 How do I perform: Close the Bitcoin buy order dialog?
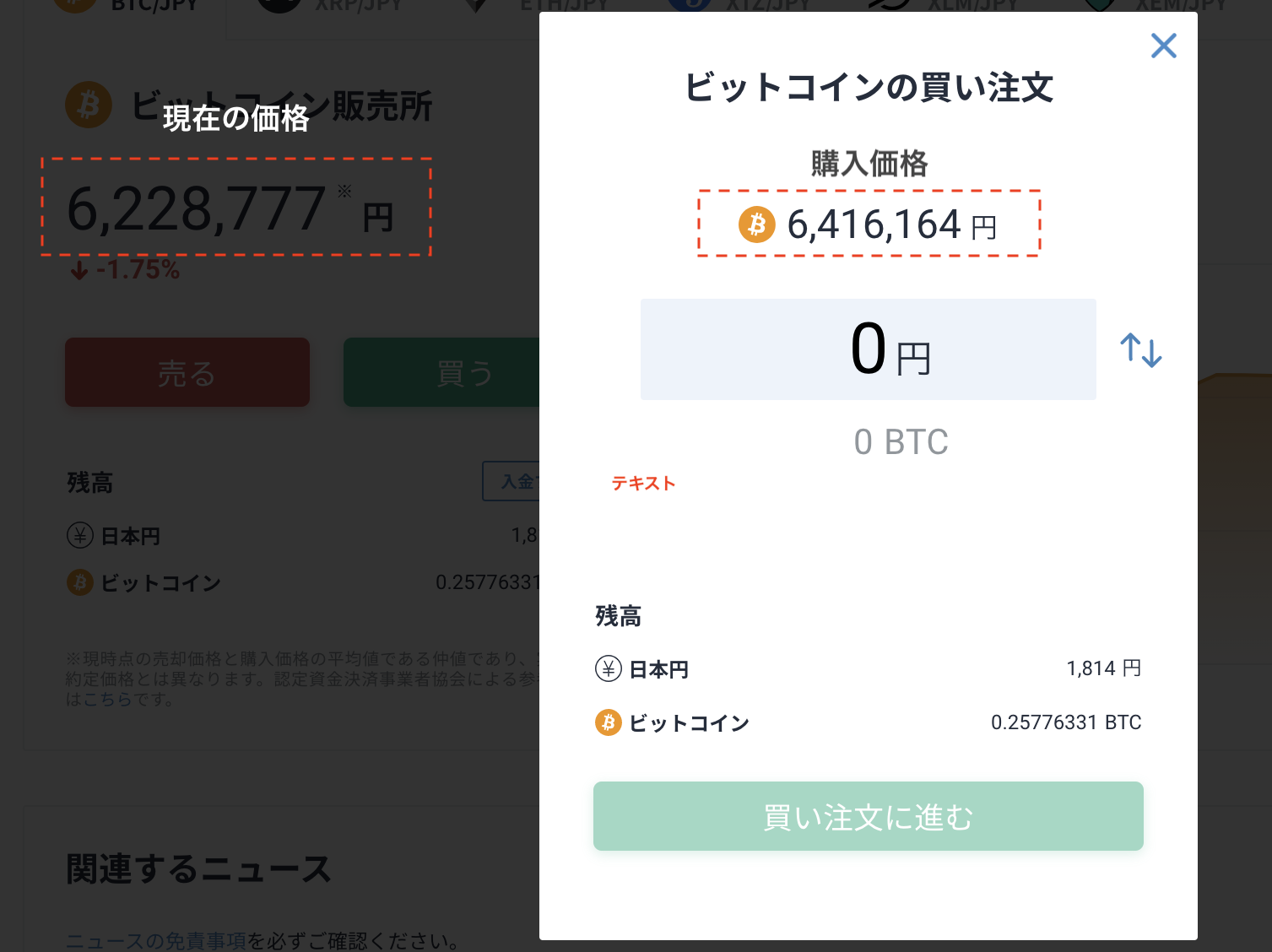coord(1164,46)
